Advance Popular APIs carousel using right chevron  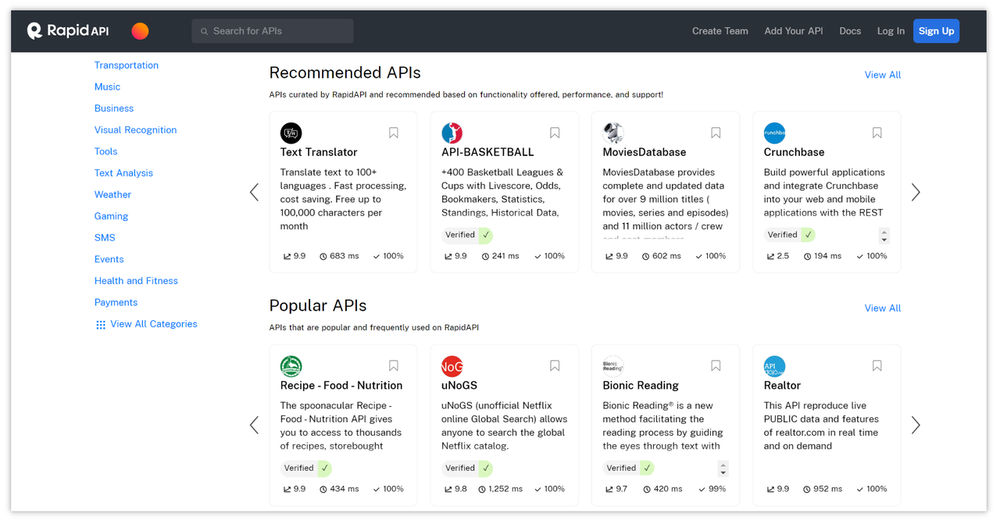click(915, 425)
